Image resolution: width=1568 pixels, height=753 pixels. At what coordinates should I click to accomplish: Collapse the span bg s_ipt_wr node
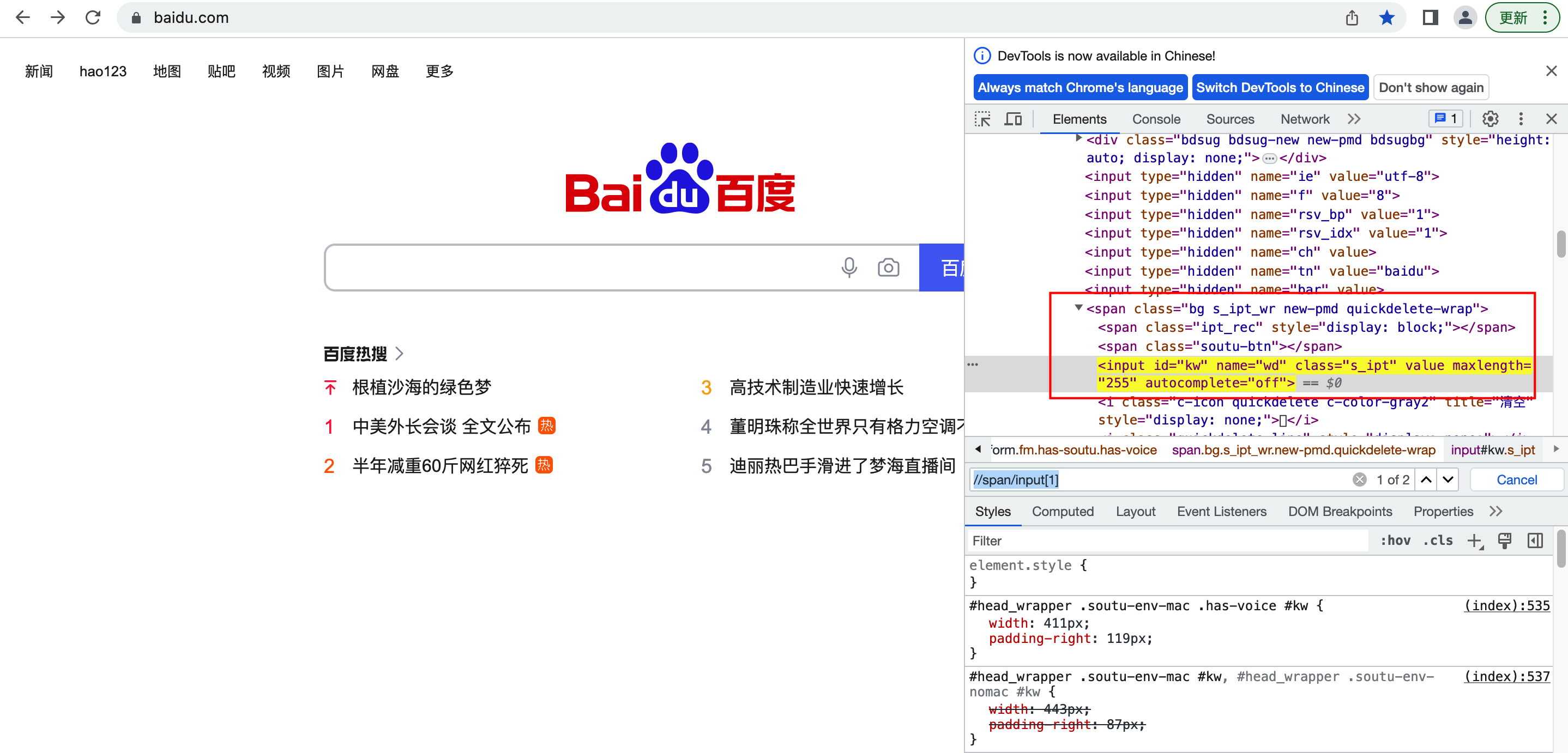pyautogui.click(x=1078, y=308)
